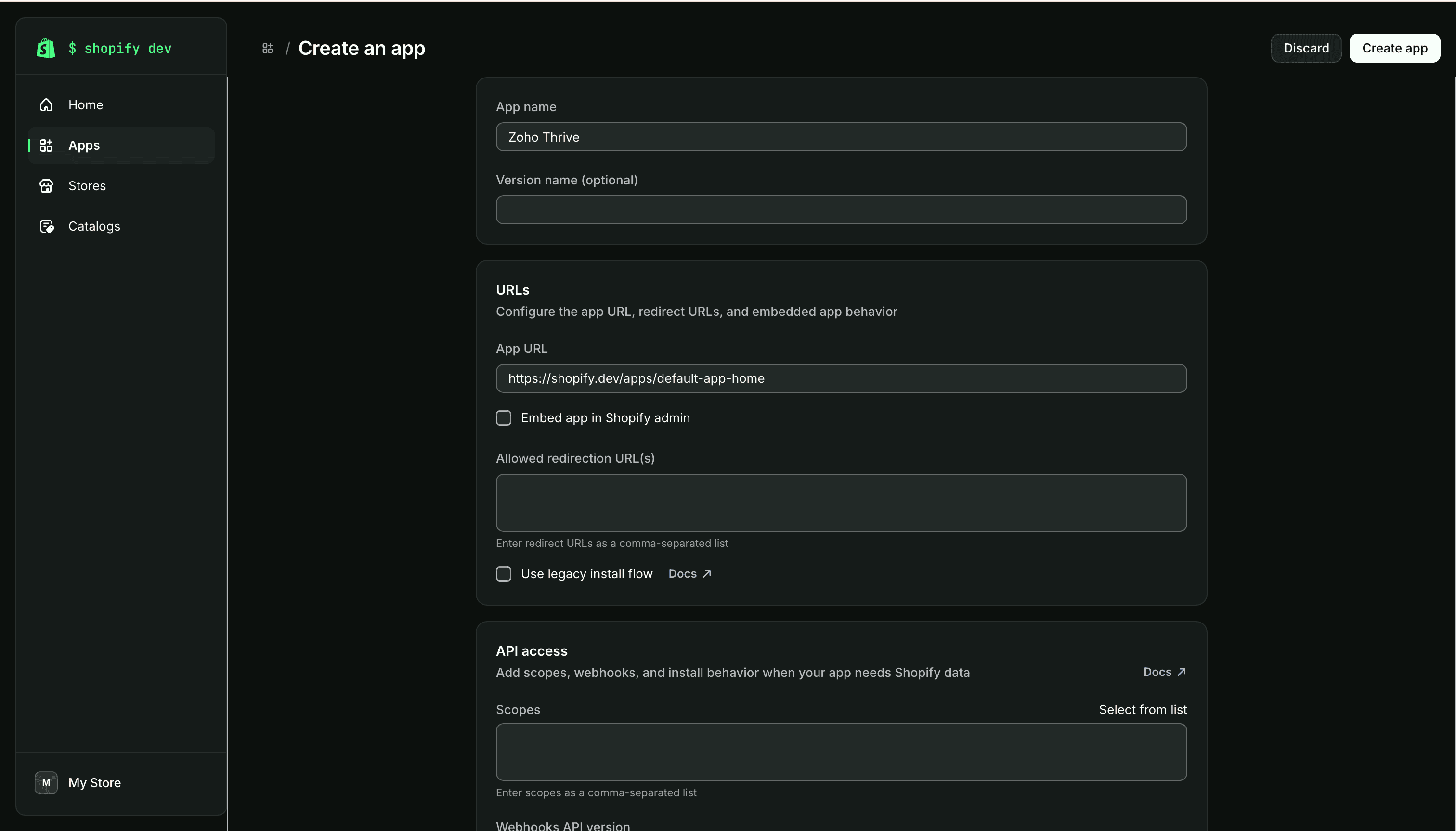Click the Stores shop icon in sidebar
This screenshot has width=1456, height=831.
(x=46, y=186)
